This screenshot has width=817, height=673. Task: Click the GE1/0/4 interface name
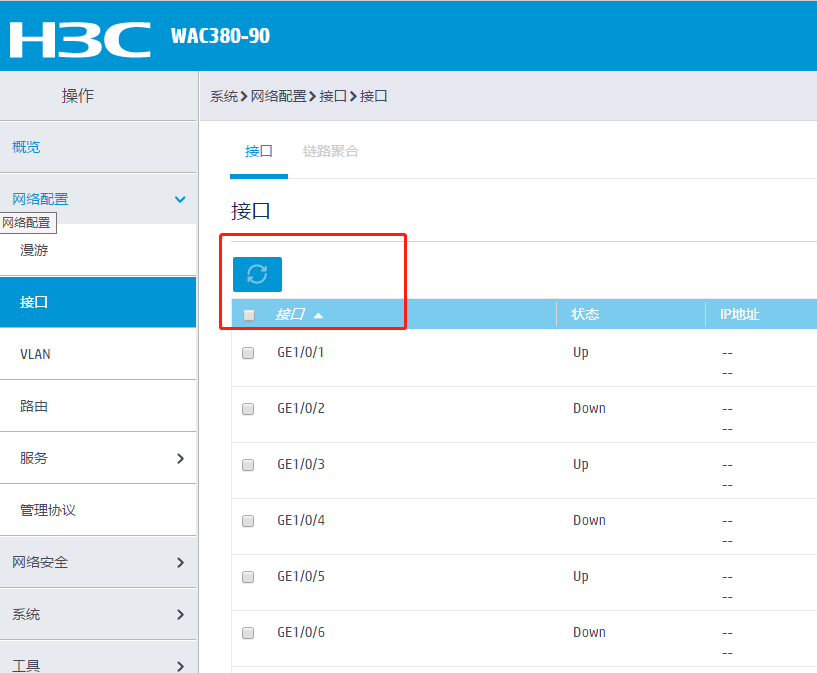[x=301, y=520]
